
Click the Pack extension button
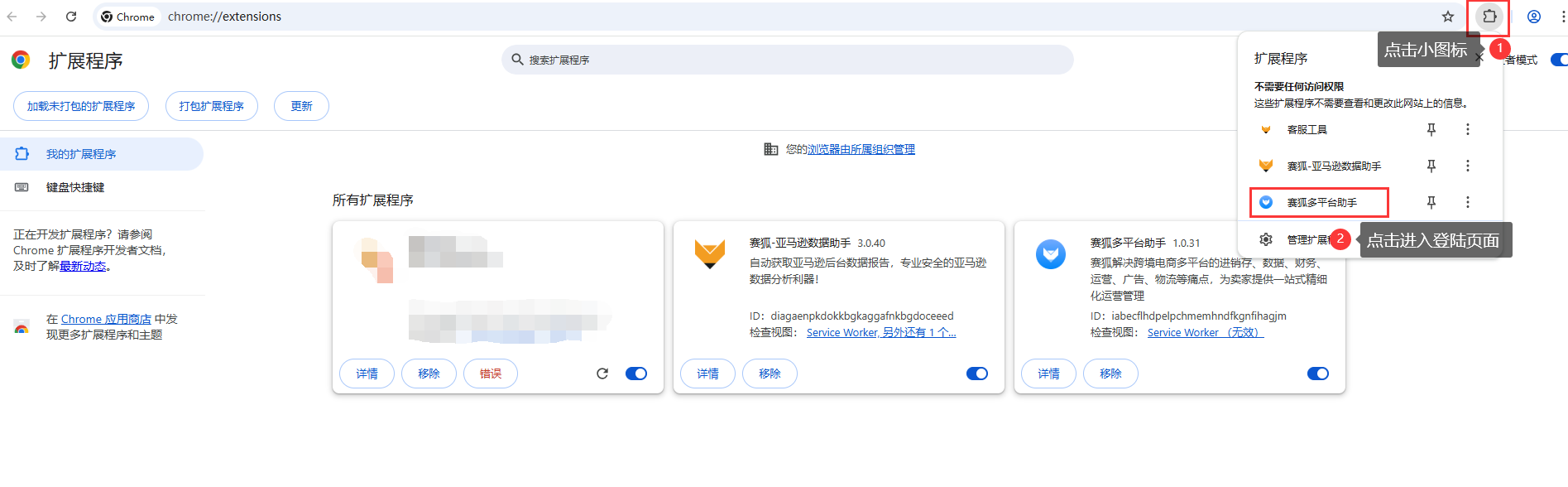tap(212, 106)
